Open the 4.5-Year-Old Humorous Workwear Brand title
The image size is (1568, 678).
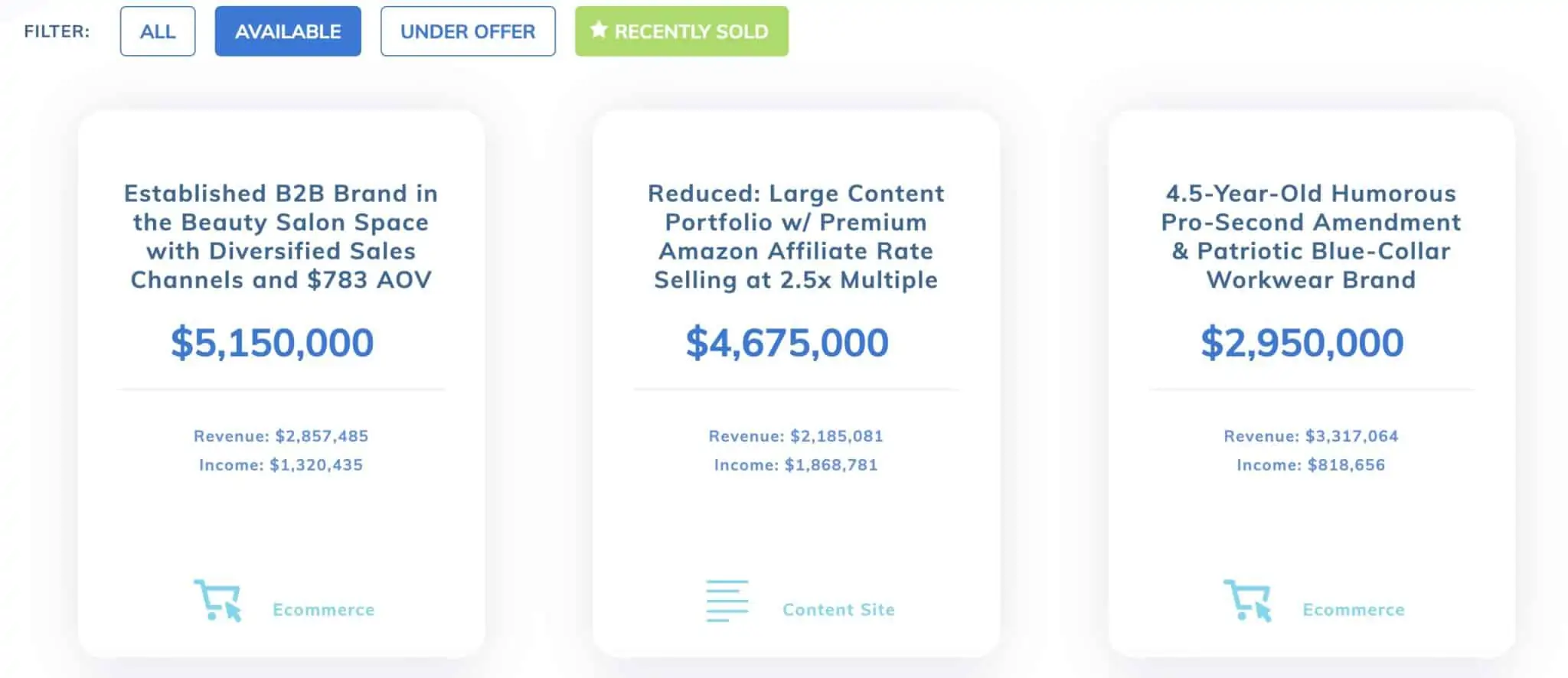pyautogui.click(x=1311, y=236)
